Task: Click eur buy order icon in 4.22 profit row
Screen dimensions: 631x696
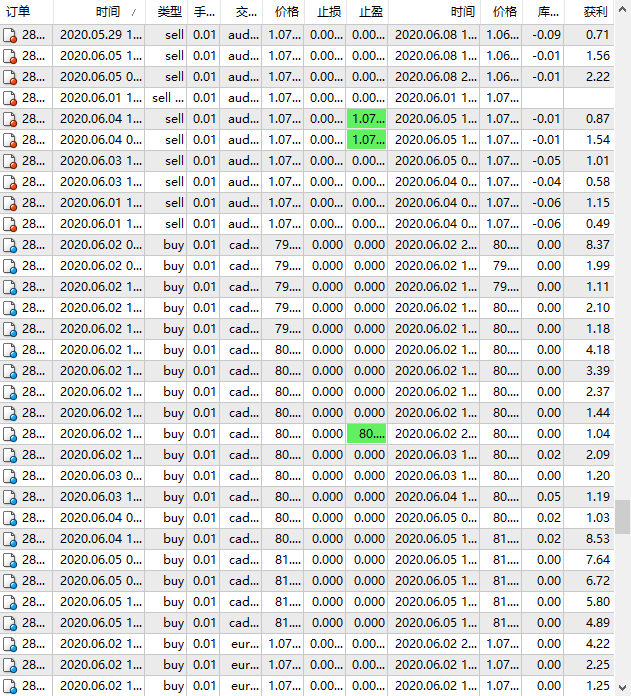Action: [x=10, y=645]
